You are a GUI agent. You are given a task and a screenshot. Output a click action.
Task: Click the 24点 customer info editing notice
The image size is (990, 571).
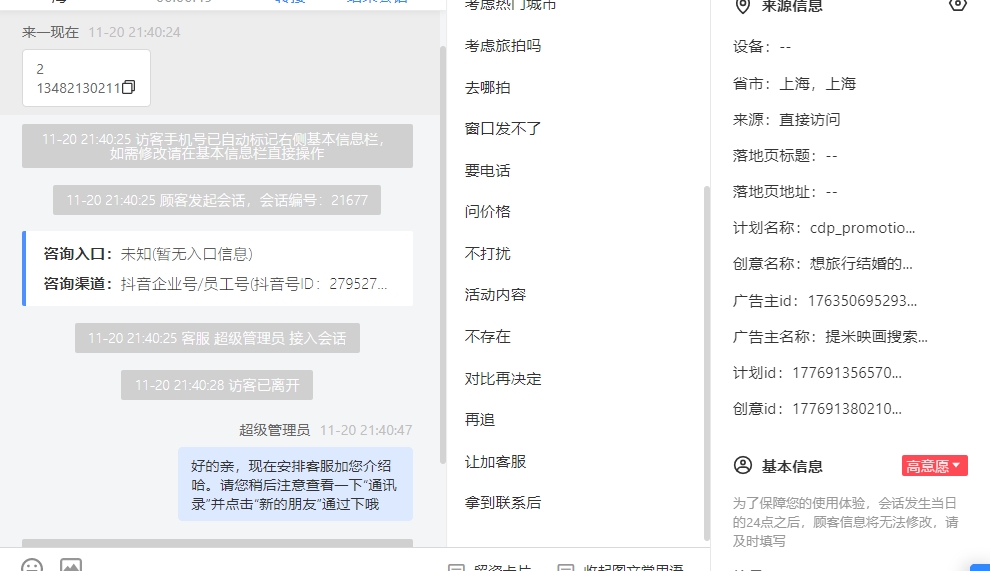(845, 522)
